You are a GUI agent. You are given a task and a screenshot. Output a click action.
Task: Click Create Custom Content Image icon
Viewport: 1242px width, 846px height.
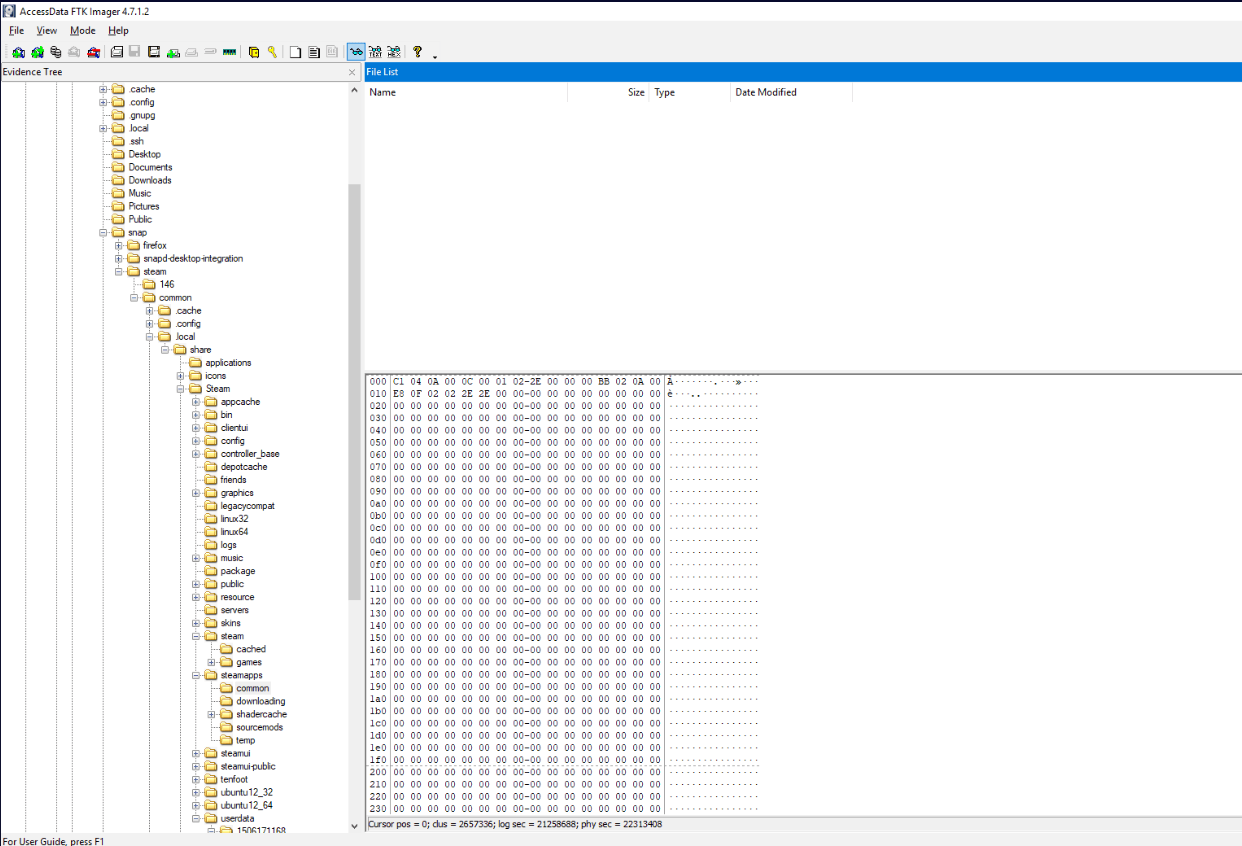click(x=192, y=52)
